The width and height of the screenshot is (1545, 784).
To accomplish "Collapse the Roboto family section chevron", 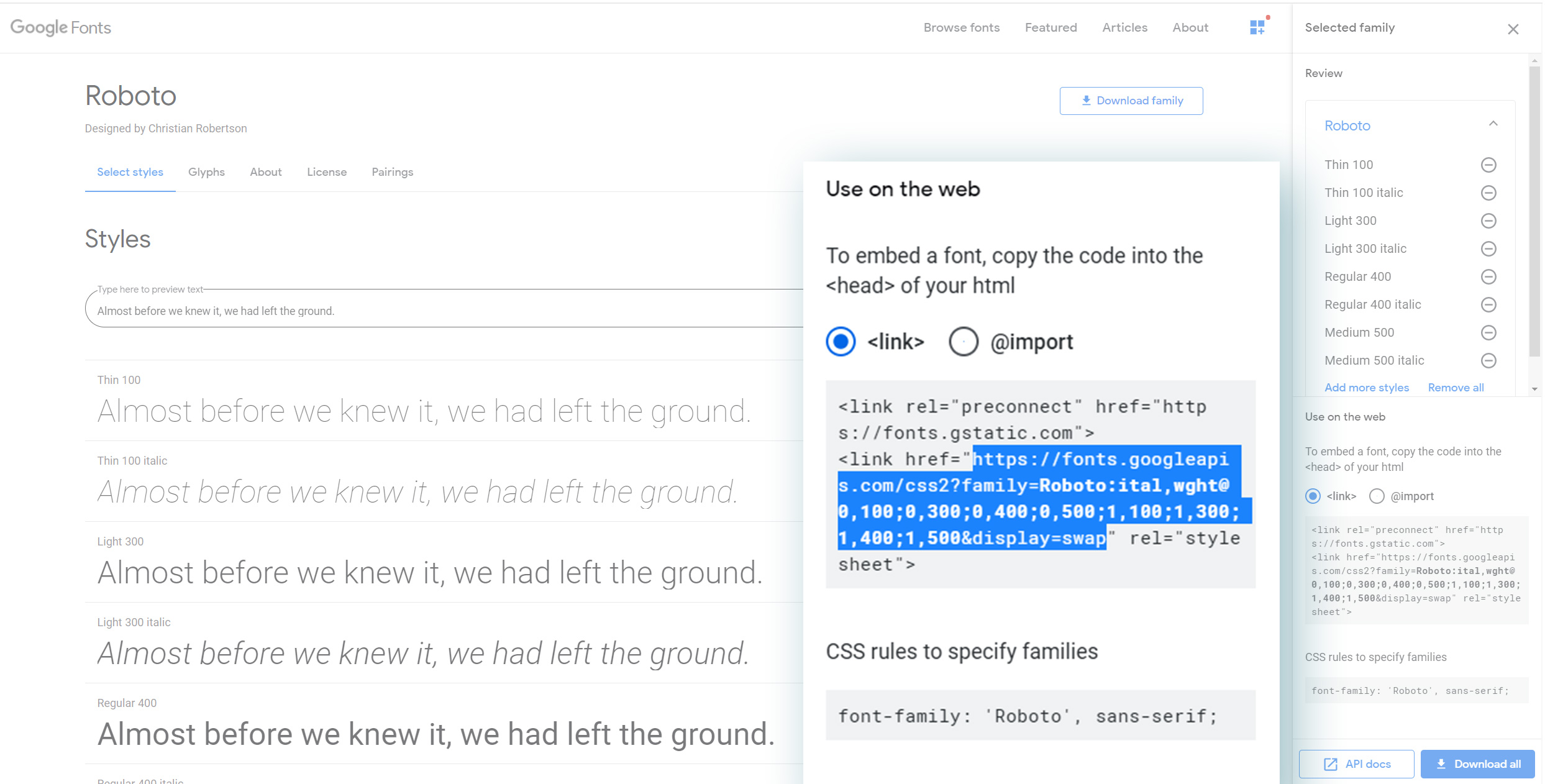I will [1493, 124].
